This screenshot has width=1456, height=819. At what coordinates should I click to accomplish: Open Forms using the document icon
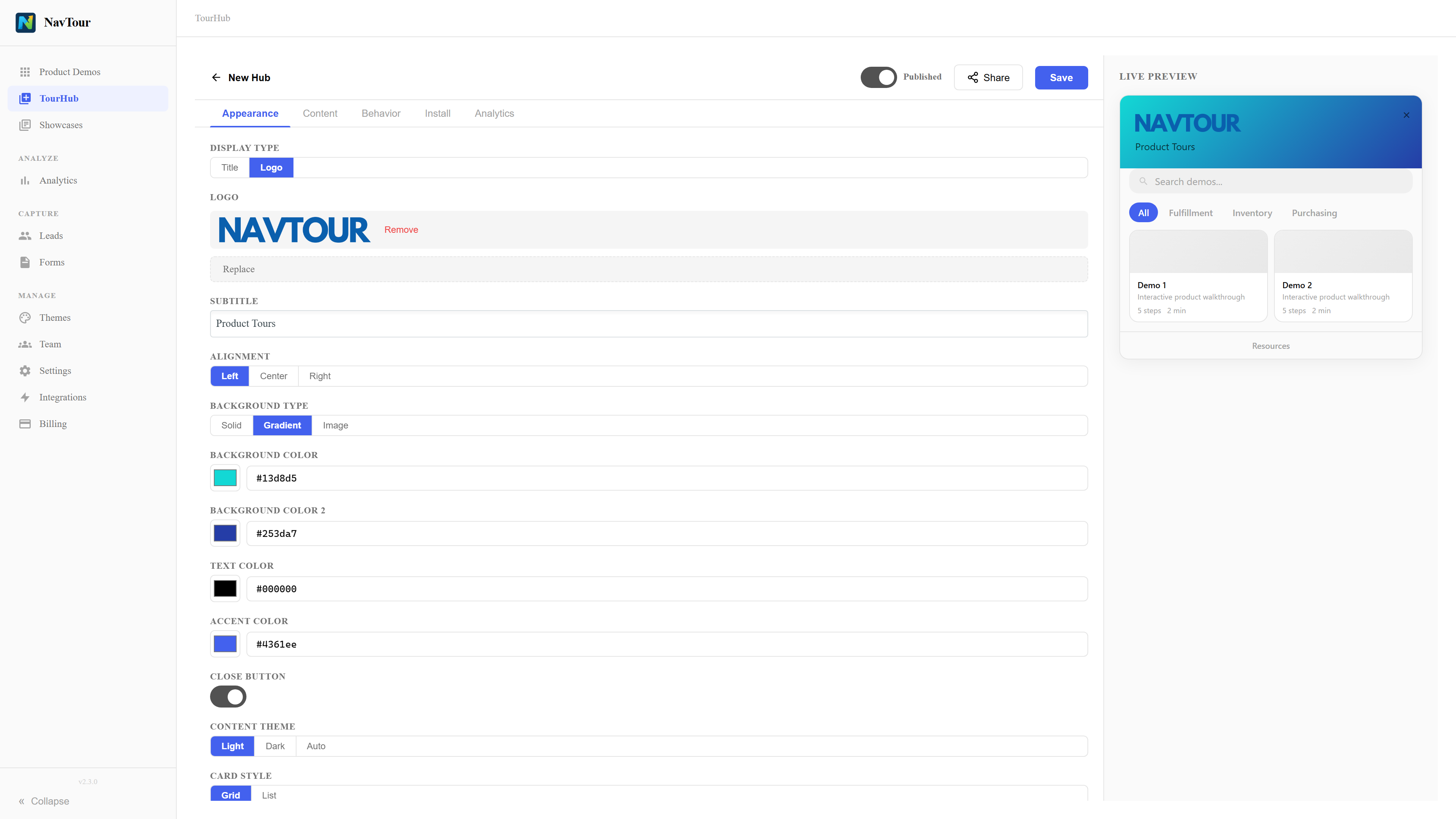25,262
